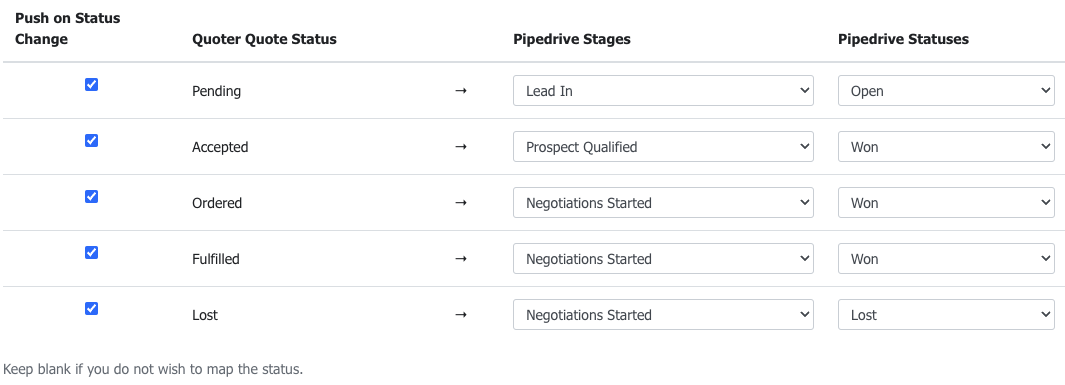Toggle the Fulfilled row push checkbox
Screen dimensions: 1065x385
click(91, 253)
